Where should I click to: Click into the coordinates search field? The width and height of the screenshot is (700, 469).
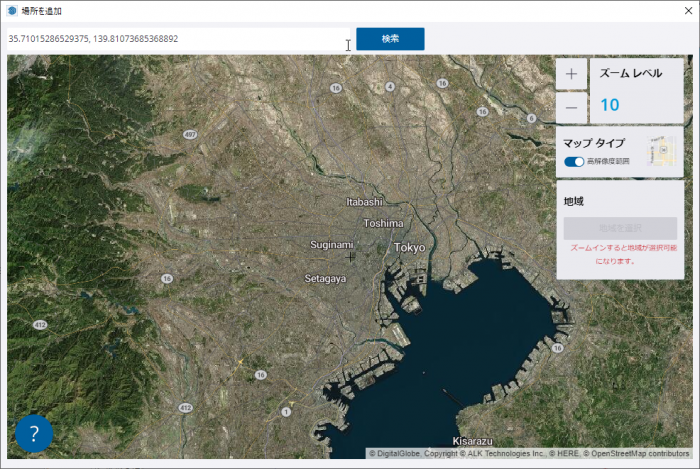(175, 39)
